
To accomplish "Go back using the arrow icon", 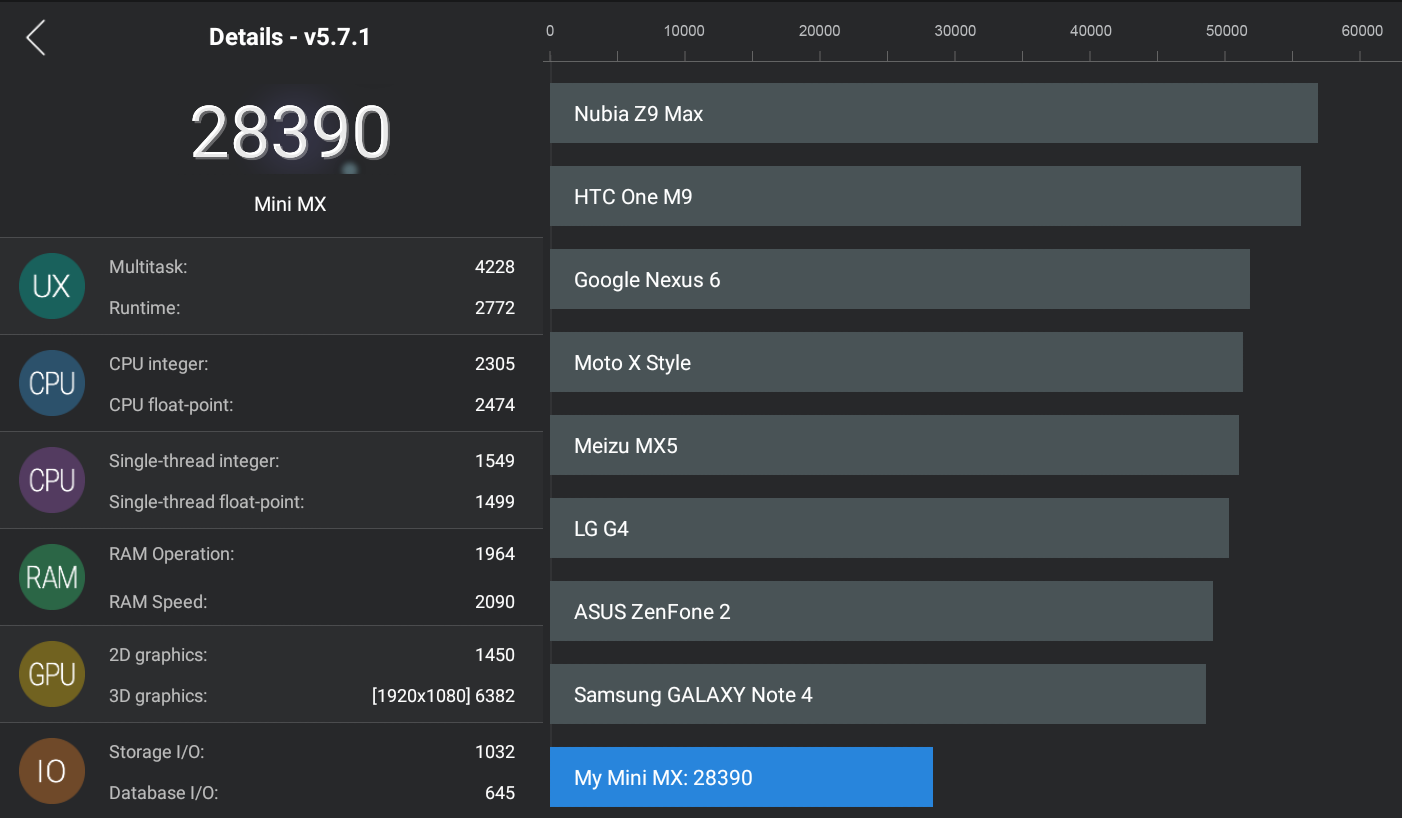I will [x=36, y=38].
